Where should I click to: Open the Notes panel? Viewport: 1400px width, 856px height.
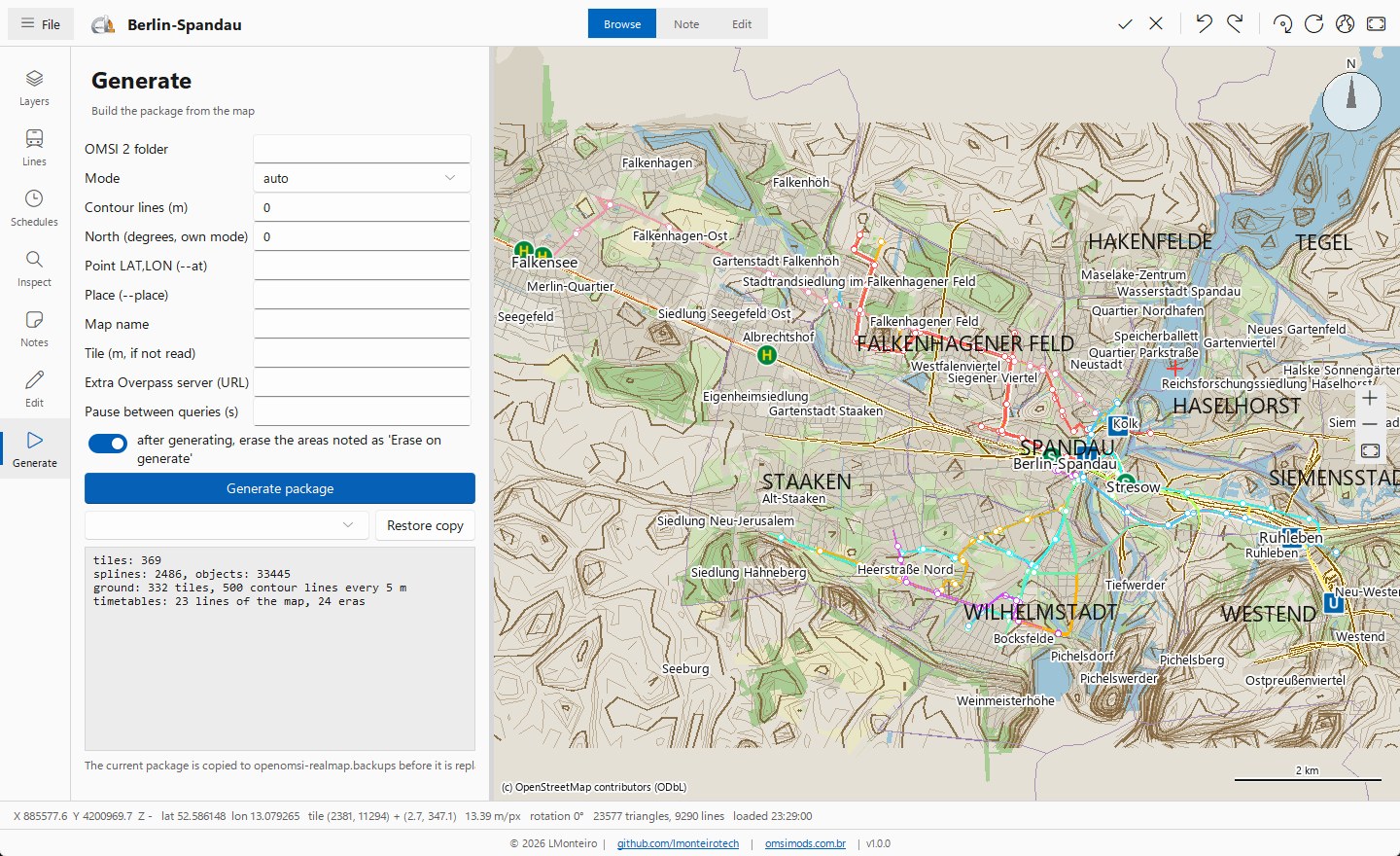(x=34, y=329)
